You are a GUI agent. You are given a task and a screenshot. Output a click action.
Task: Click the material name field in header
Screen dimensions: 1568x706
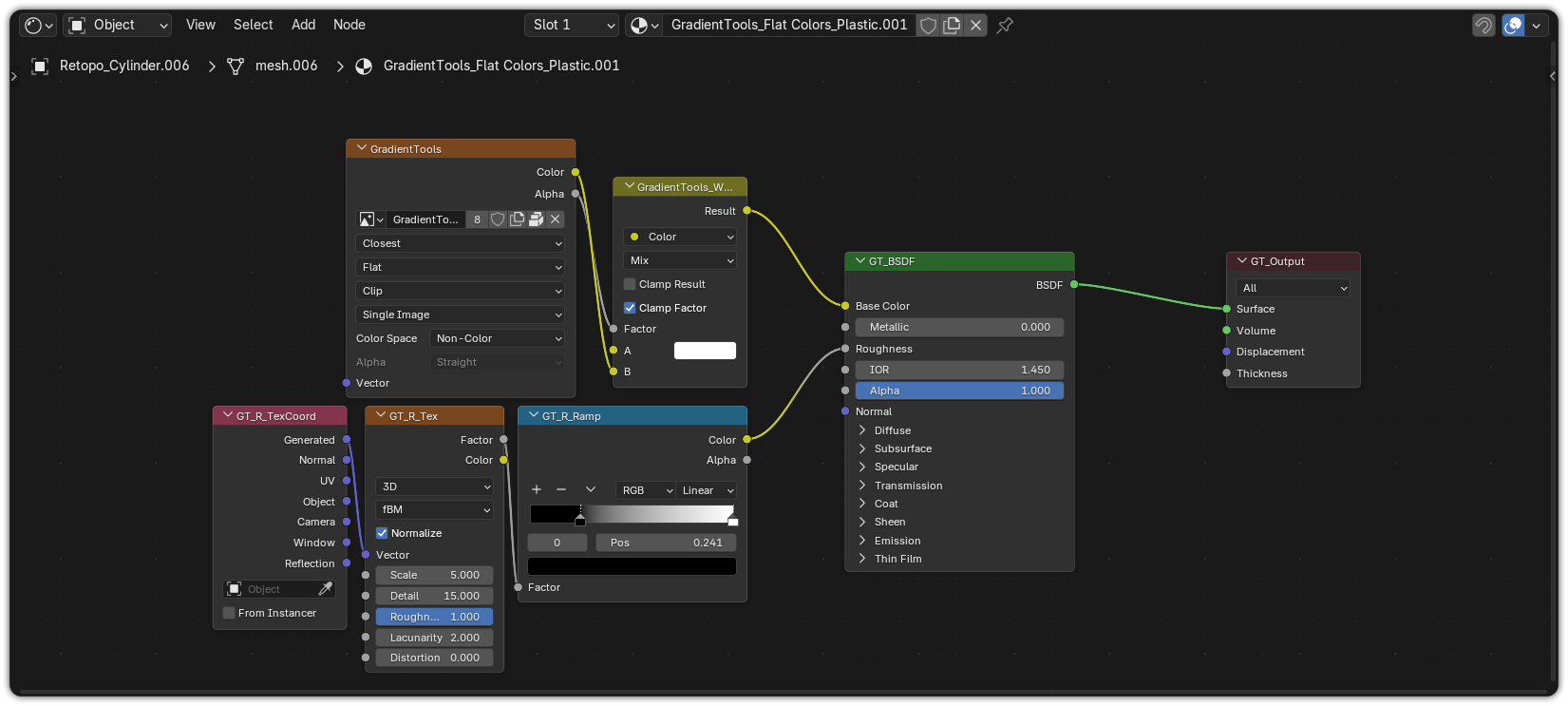click(789, 25)
